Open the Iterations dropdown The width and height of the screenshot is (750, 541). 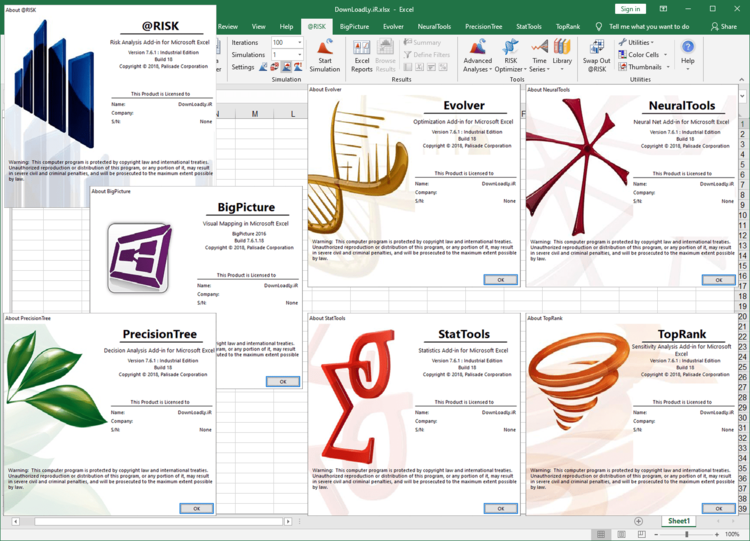299,43
